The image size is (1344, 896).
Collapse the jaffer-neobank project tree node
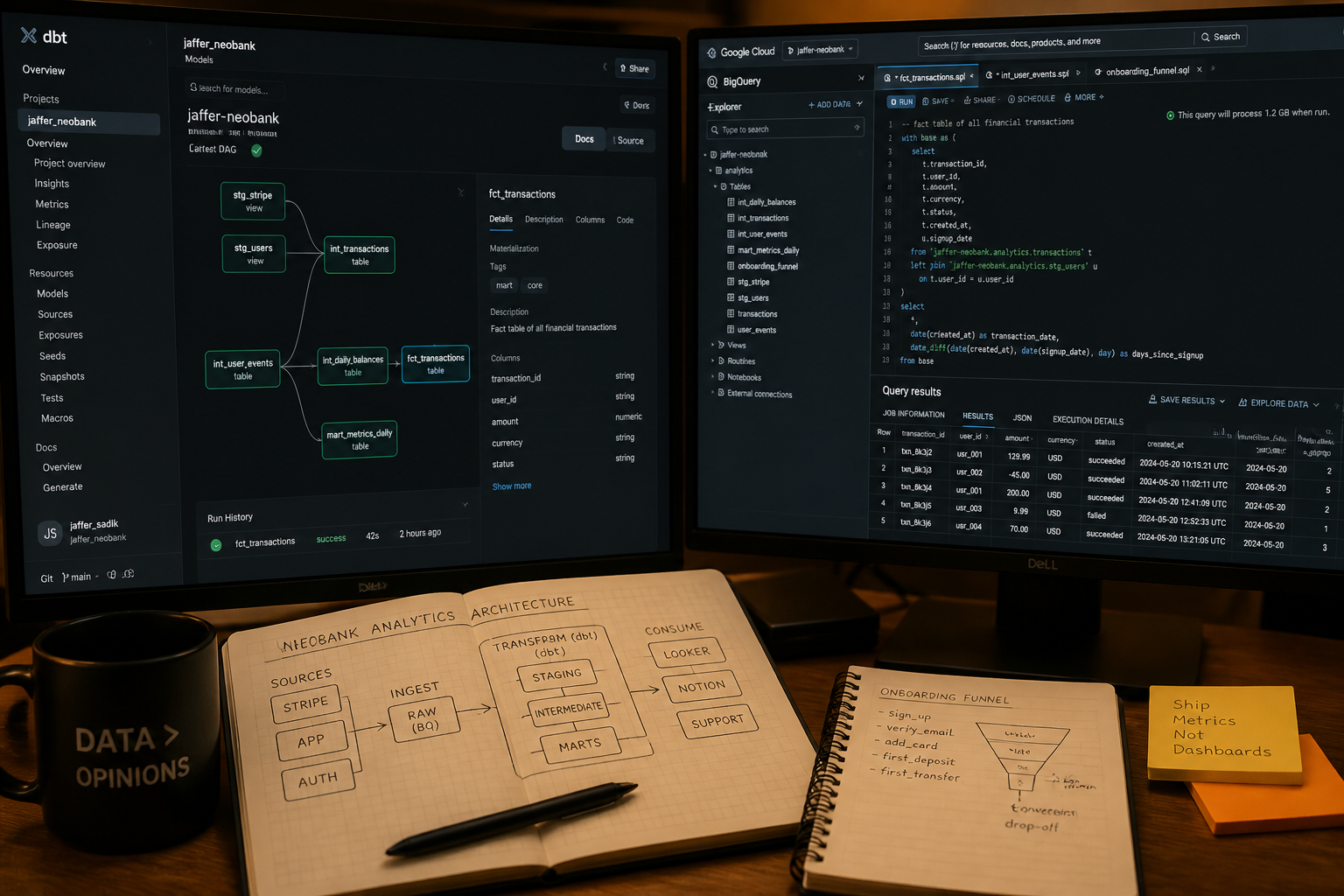click(x=705, y=155)
